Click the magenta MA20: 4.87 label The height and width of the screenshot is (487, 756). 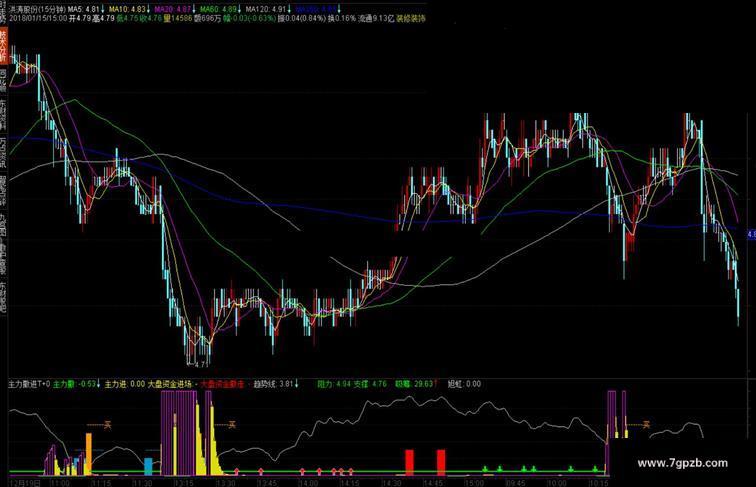174,9
